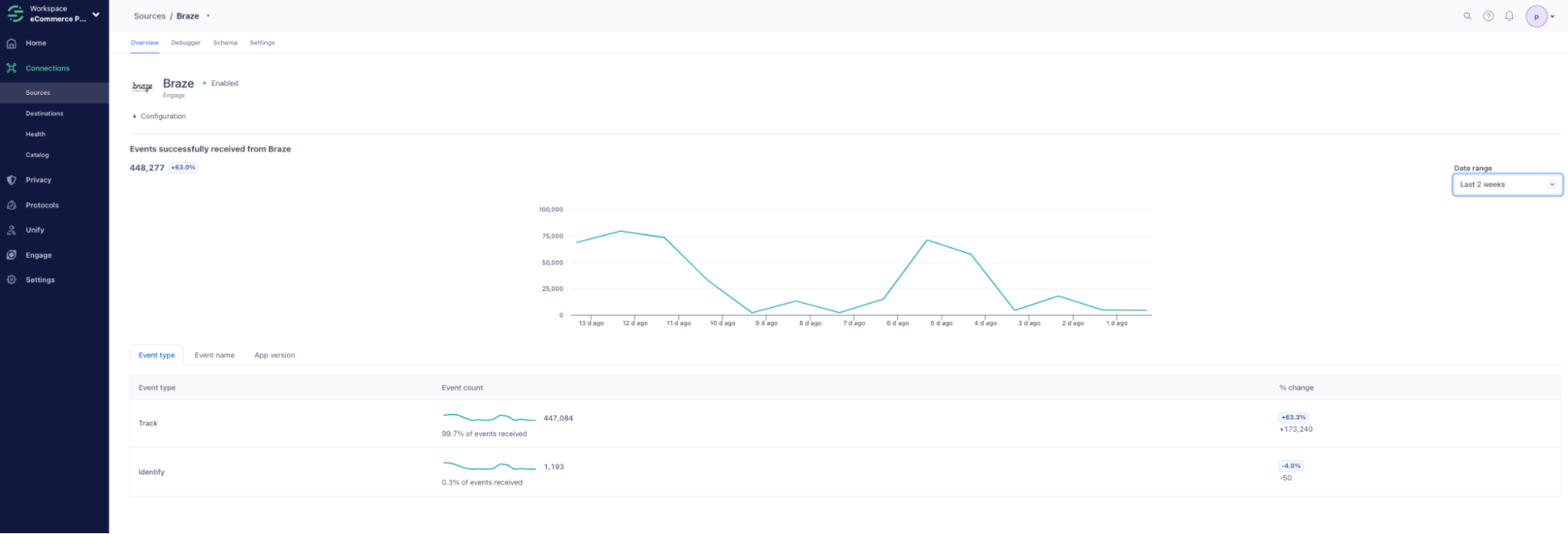The height and width of the screenshot is (534, 1568).
Task: Click the Engage sidebar label
Action: [38, 255]
